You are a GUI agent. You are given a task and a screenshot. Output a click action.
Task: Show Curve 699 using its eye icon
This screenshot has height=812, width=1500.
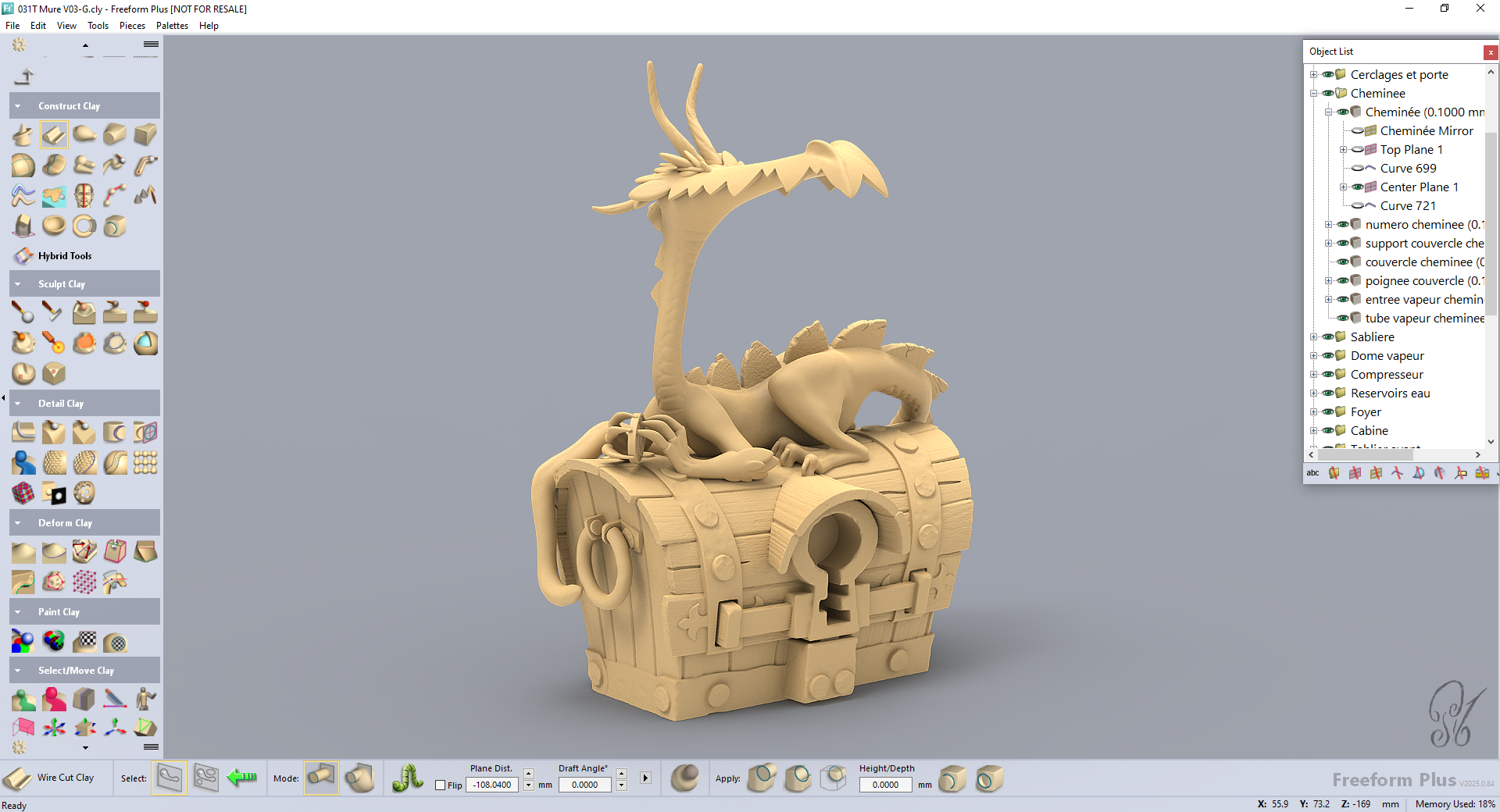click(1358, 169)
